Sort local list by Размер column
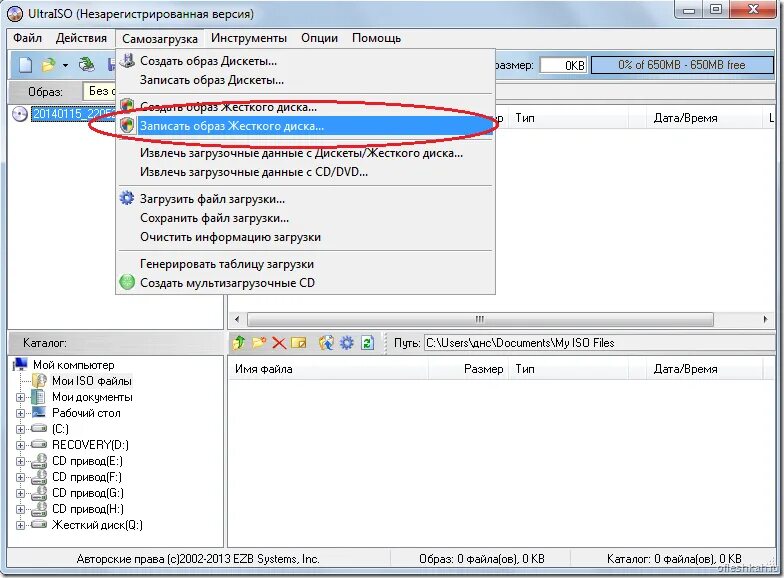The height and width of the screenshot is (578, 784). pyautogui.click(x=468, y=369)
